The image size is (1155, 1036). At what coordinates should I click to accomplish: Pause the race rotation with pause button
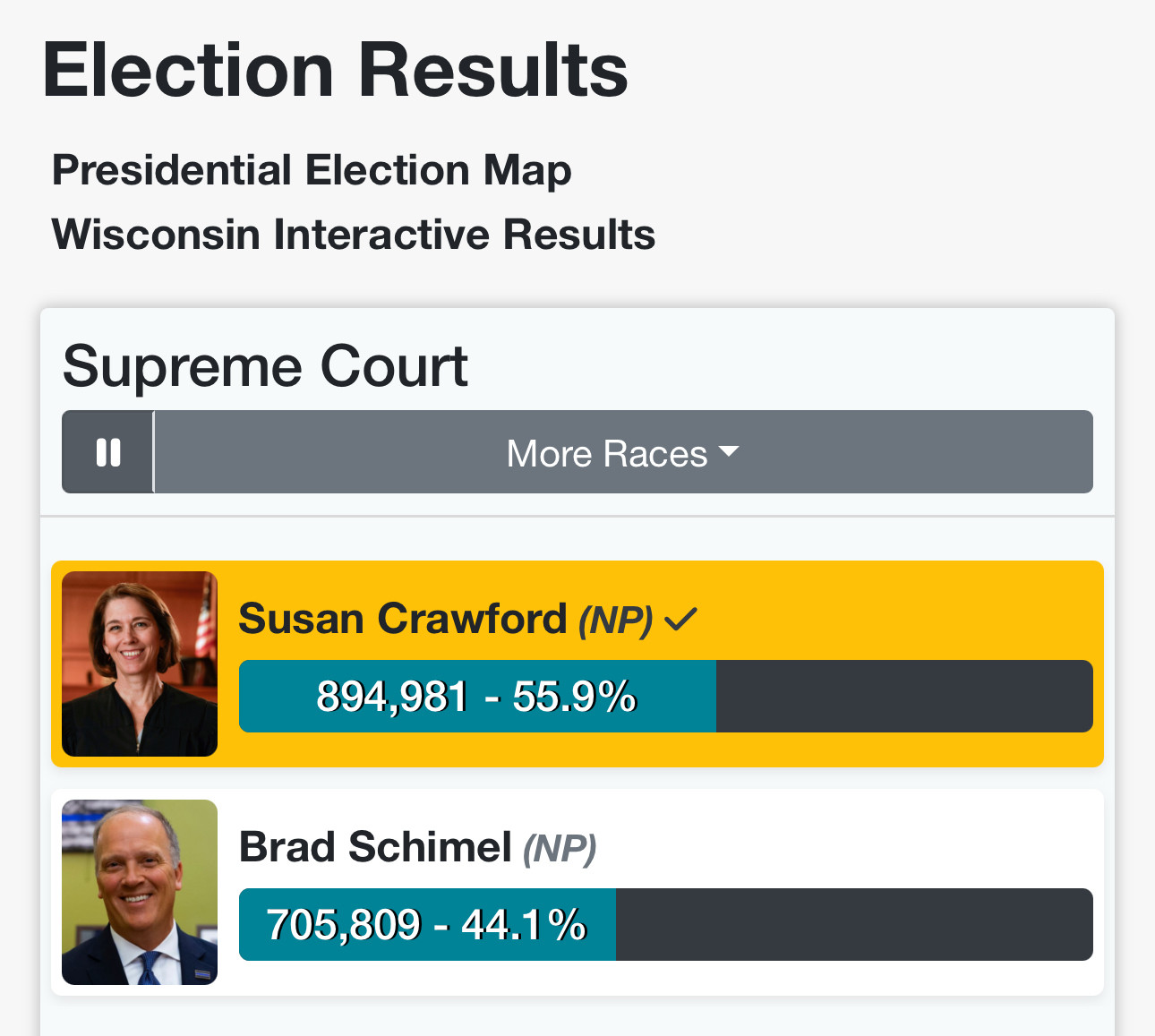[x=107, y=452]
